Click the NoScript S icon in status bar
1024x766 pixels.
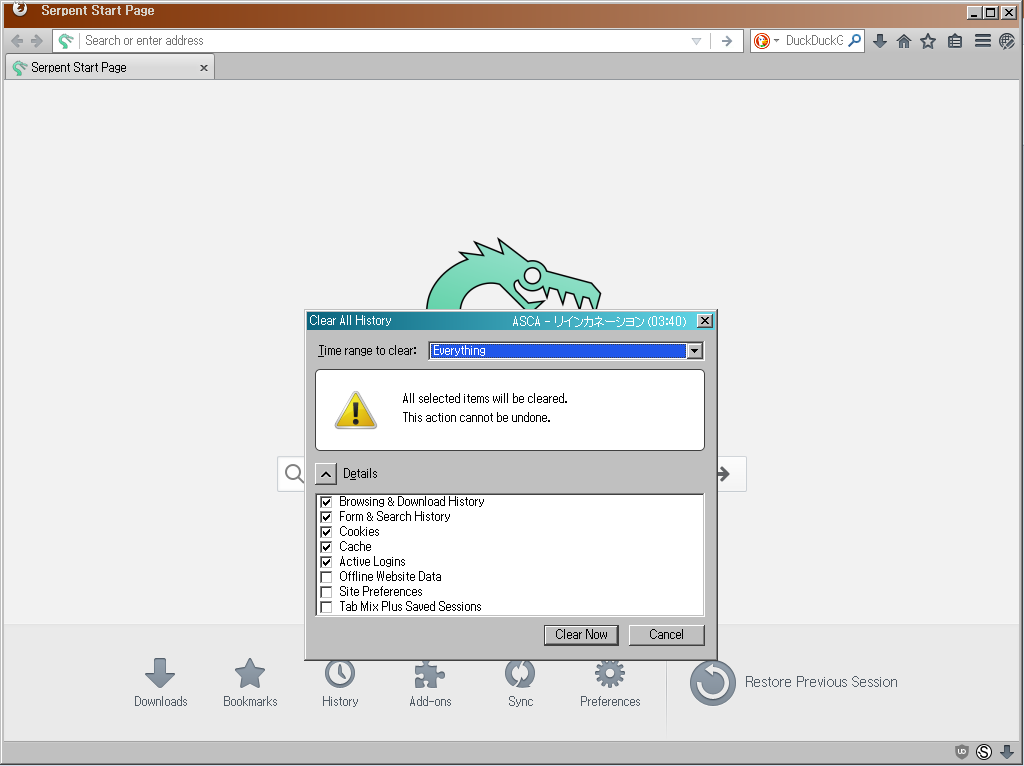click(984, 752)
